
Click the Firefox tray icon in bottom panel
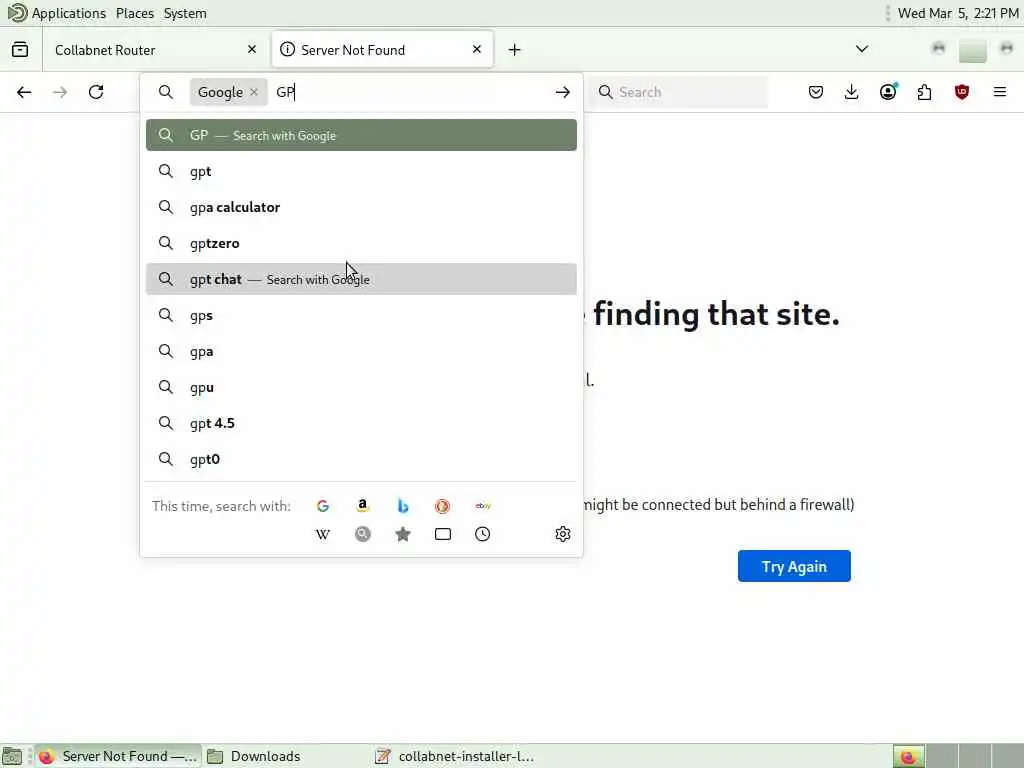point(908,757)
